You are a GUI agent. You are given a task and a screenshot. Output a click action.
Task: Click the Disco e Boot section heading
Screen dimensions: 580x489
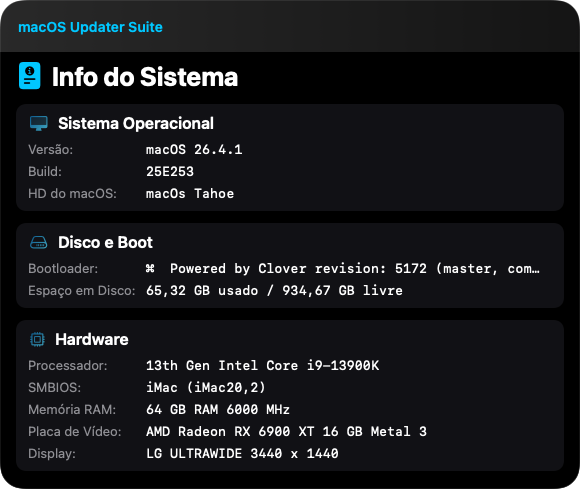click(x=105, y=243)
